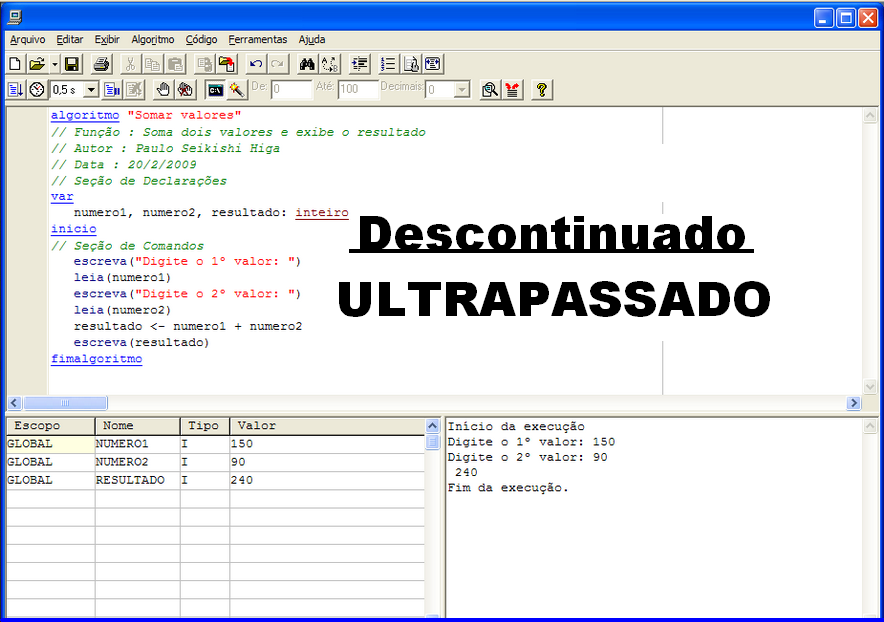This screenshot has height=622, width=884.
Task: Select the Print icon
Action: [101, 63]
